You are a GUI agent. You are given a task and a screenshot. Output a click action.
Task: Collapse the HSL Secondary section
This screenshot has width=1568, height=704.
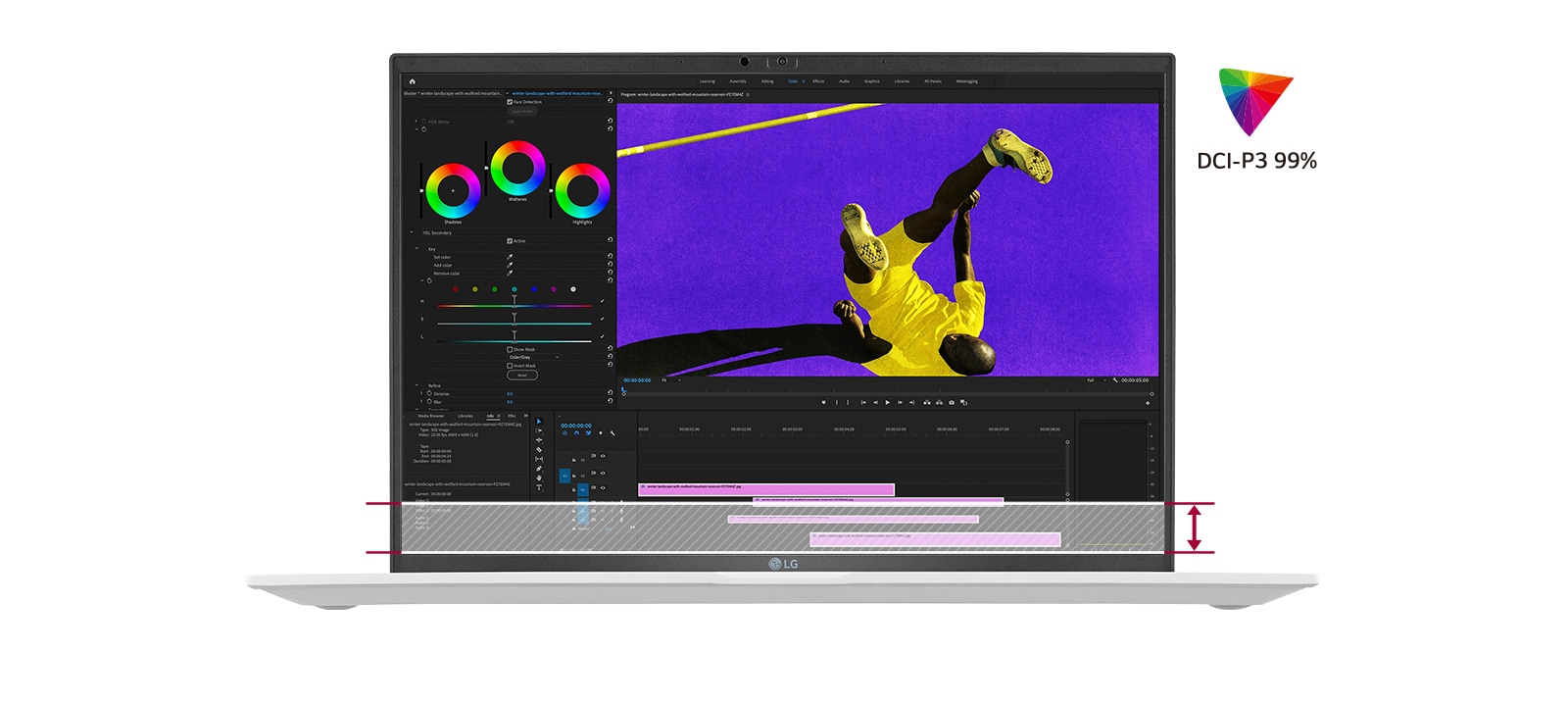(x=412, y=232)
